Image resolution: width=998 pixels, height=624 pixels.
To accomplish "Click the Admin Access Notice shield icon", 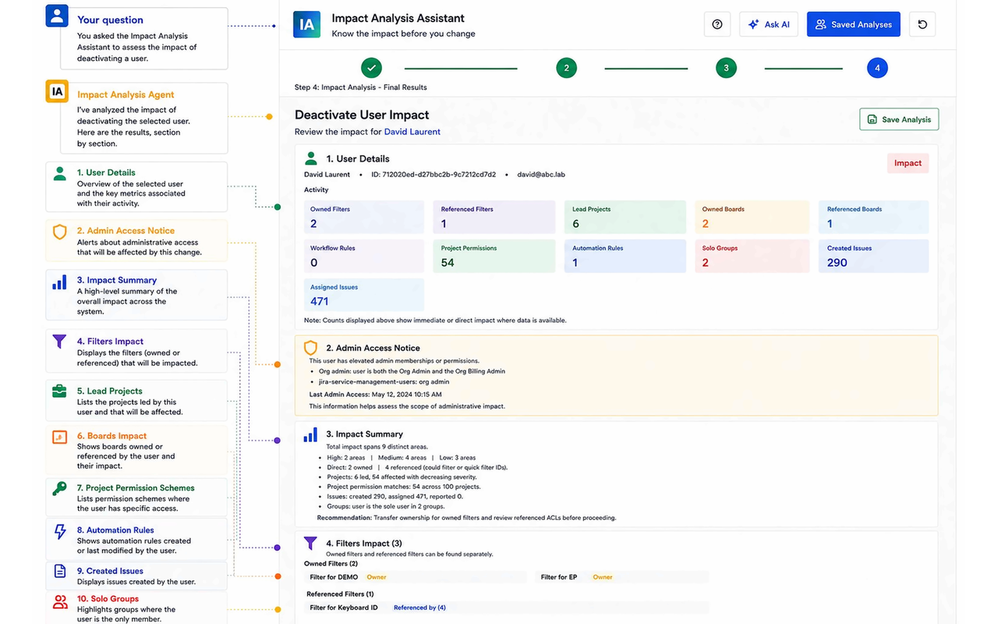I will [x=311, y=348].
